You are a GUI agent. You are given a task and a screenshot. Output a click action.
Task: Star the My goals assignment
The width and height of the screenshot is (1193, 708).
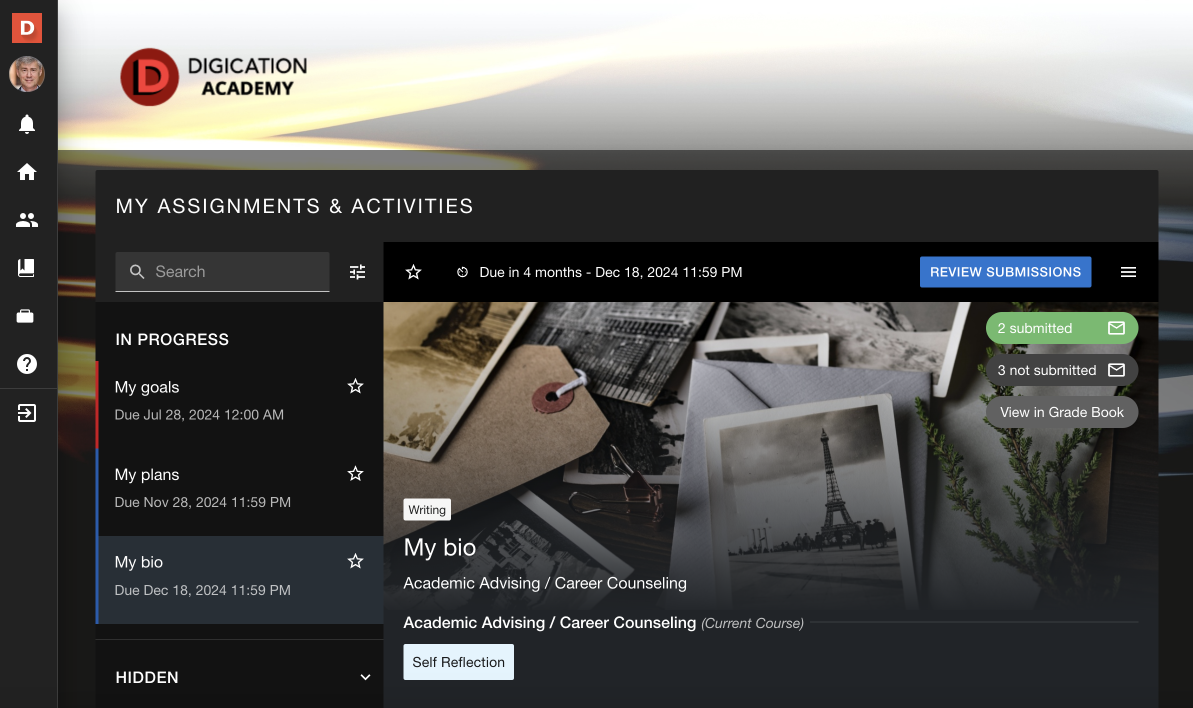[x=355, y=387]
